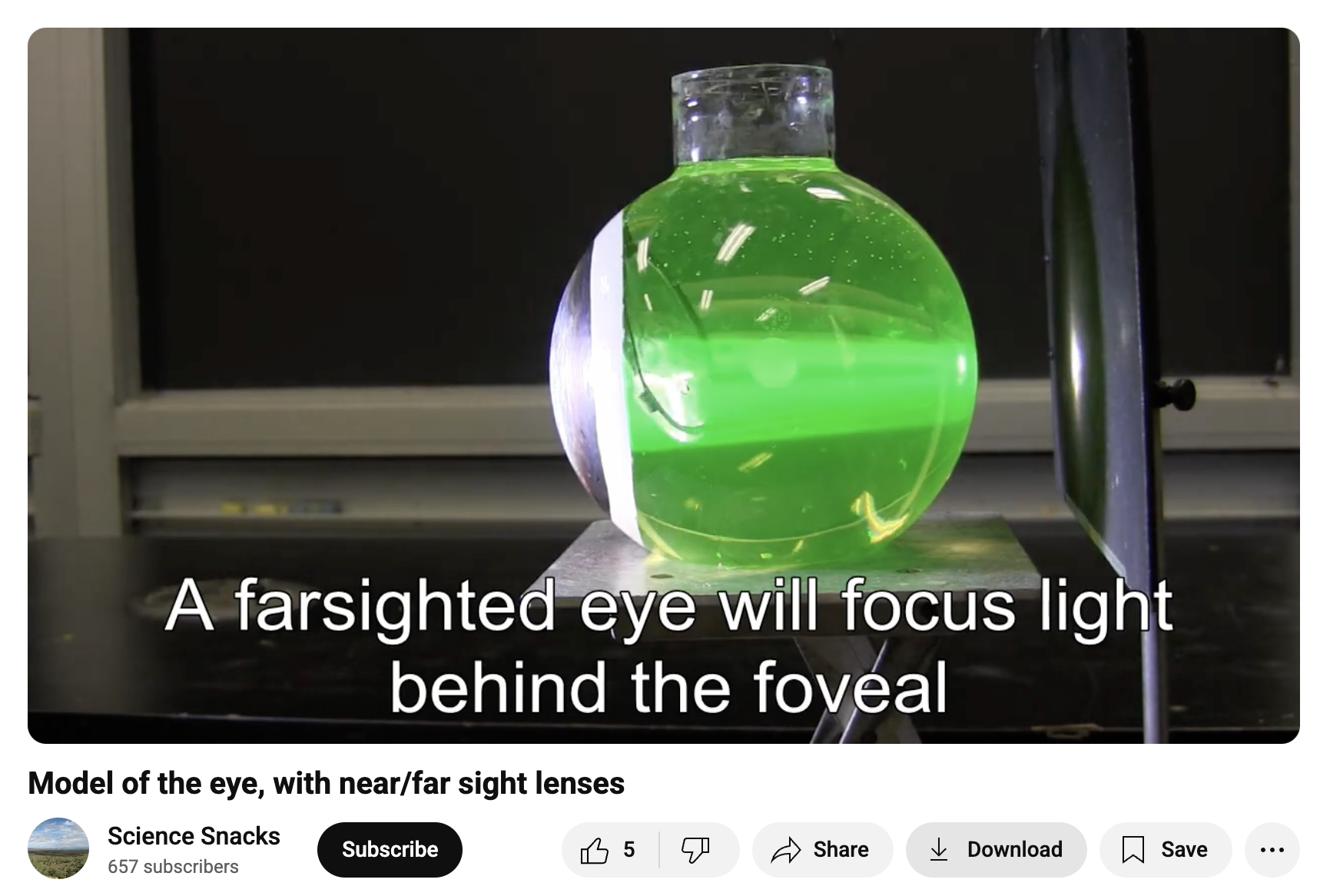Click the thumbs-down dislike icon
Viewport: 1320px width, 896px height.
coord(695,850)
